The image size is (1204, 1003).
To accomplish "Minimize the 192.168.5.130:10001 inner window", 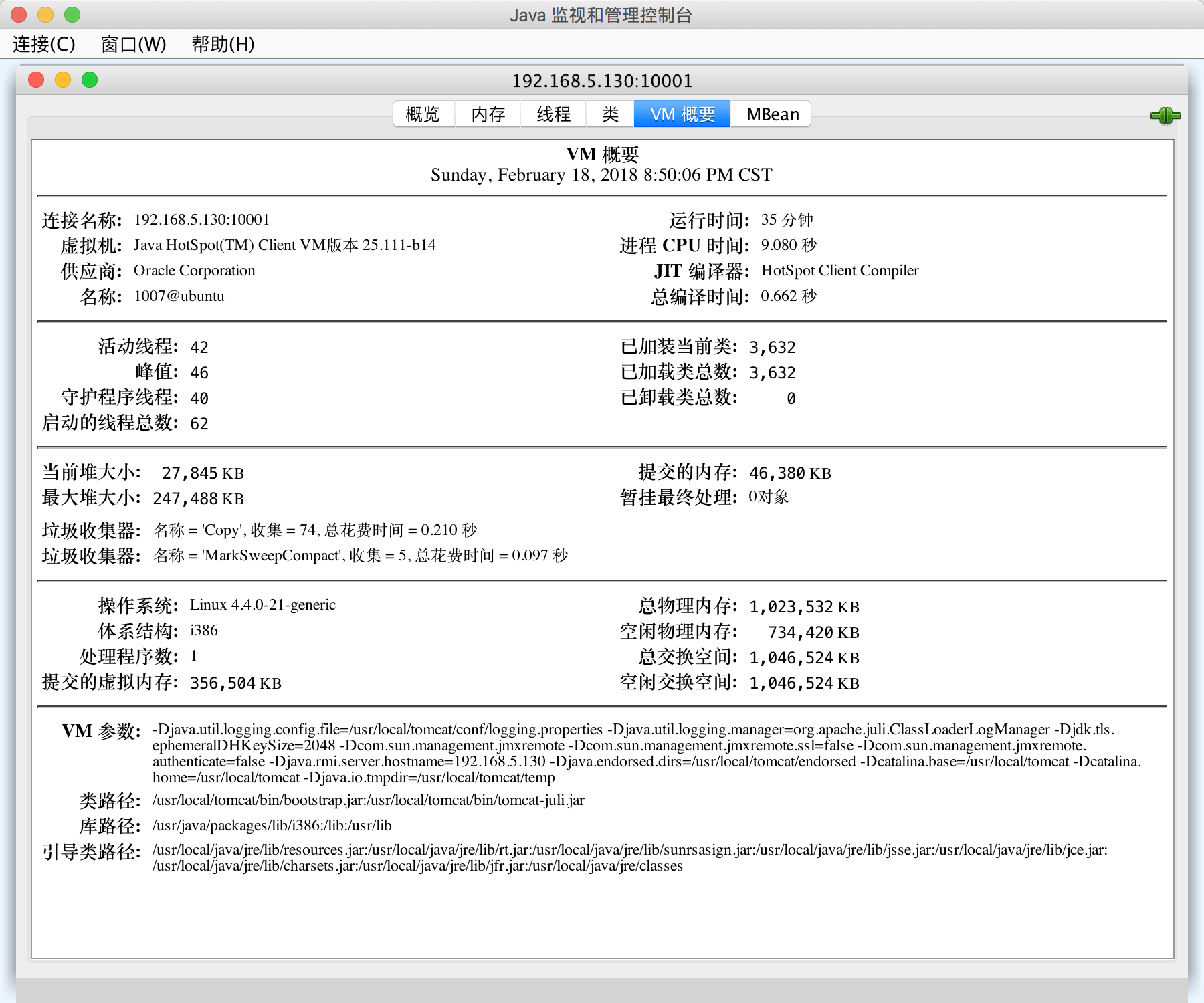I will pyautogui.click(x=63, y=80).
